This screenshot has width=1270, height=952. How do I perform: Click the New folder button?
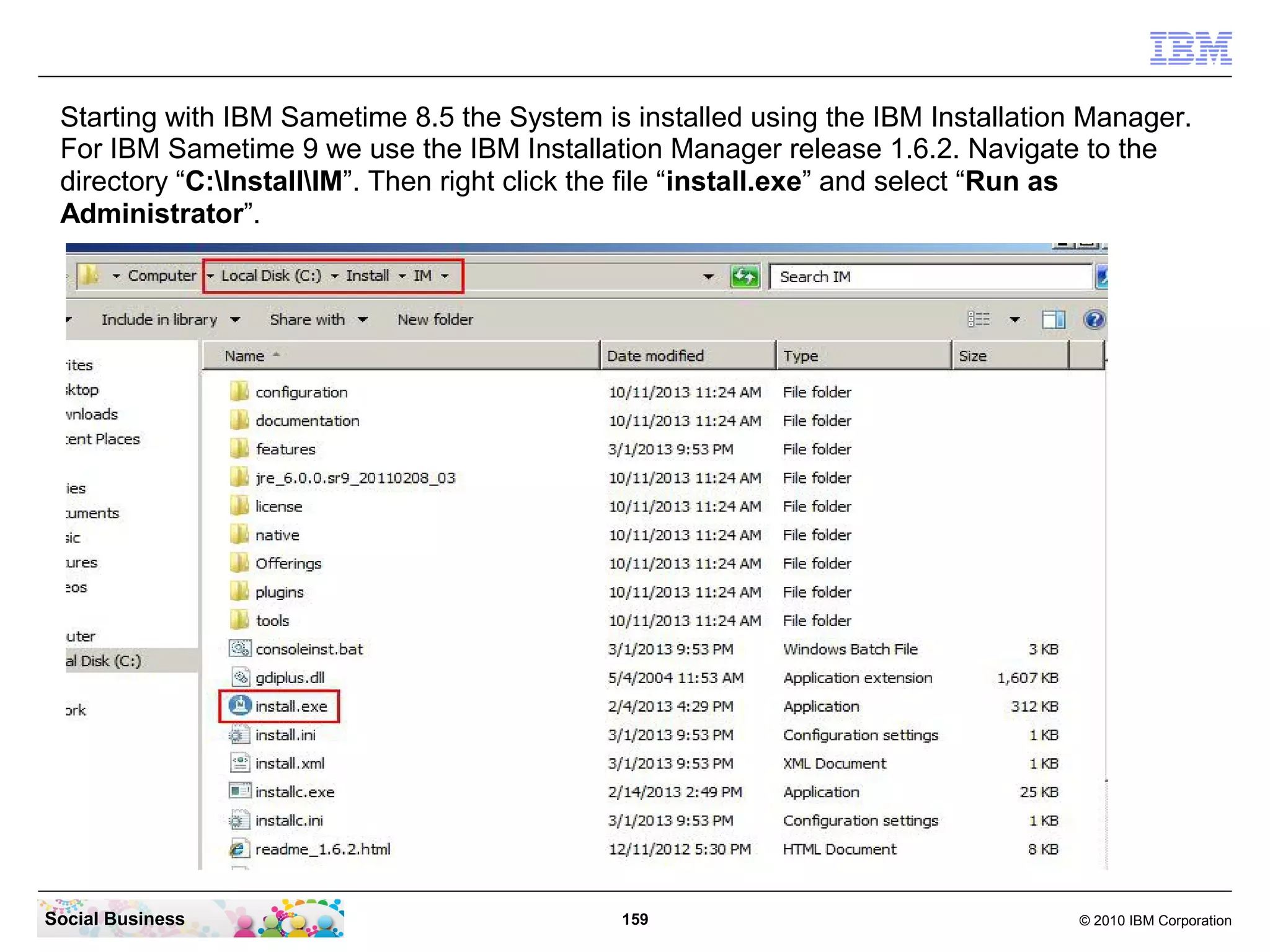(435, 319)
